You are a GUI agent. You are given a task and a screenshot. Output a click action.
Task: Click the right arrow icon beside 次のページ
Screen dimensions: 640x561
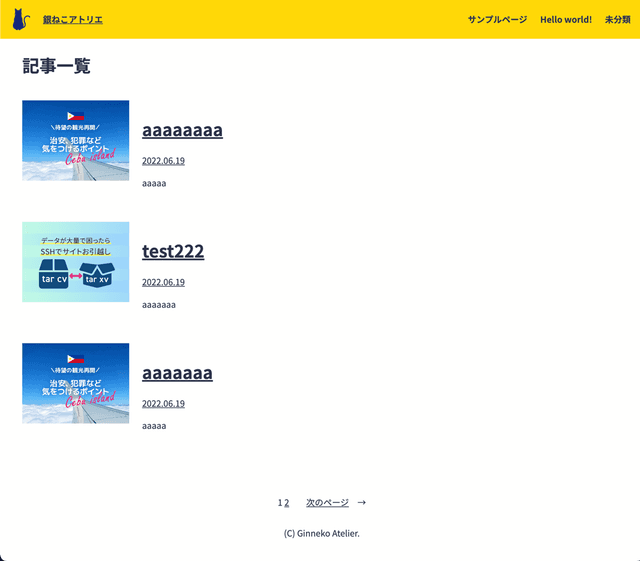[361, 503]
